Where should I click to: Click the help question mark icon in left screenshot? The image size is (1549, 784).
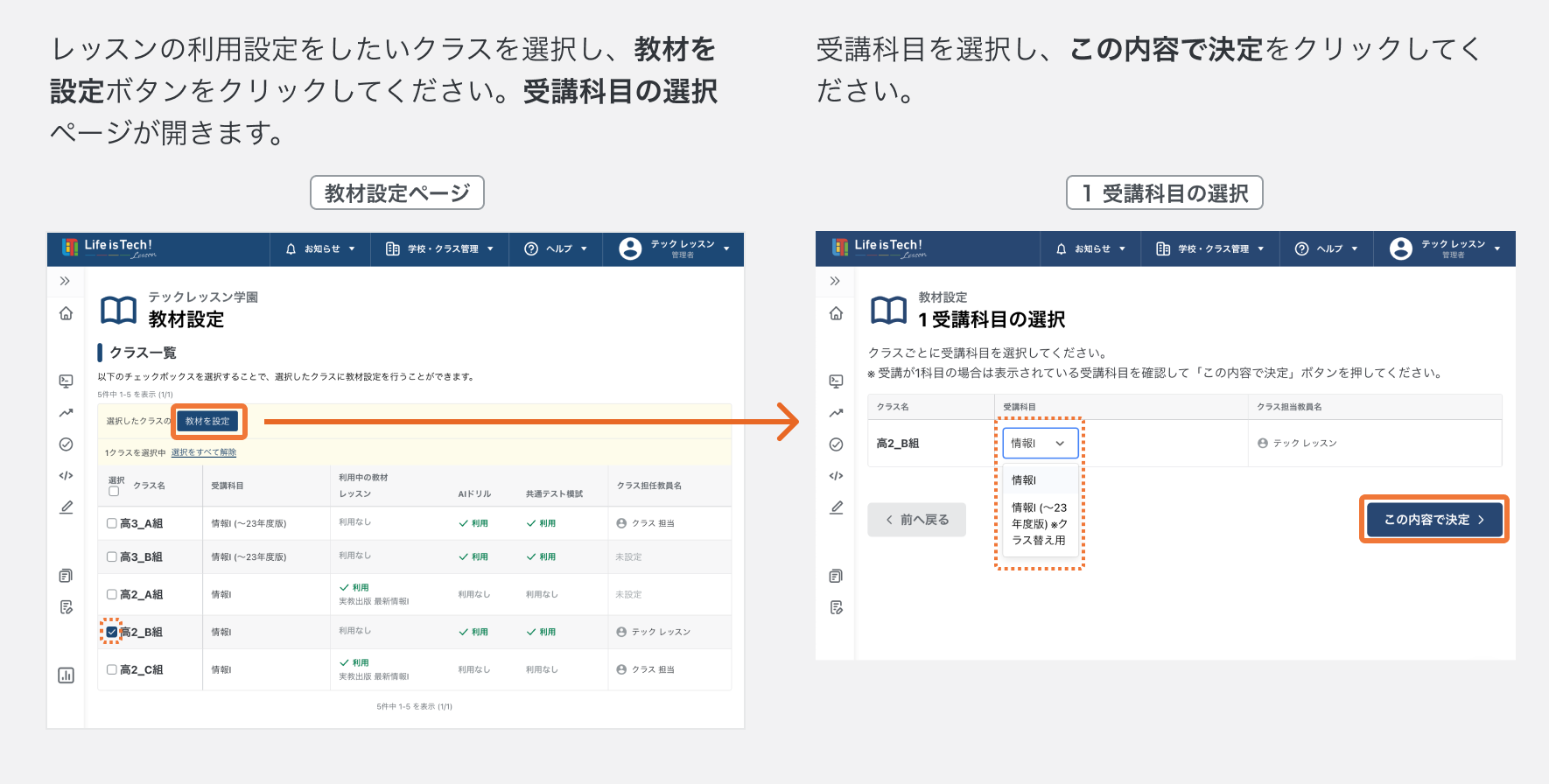click(x=531, y=249)
